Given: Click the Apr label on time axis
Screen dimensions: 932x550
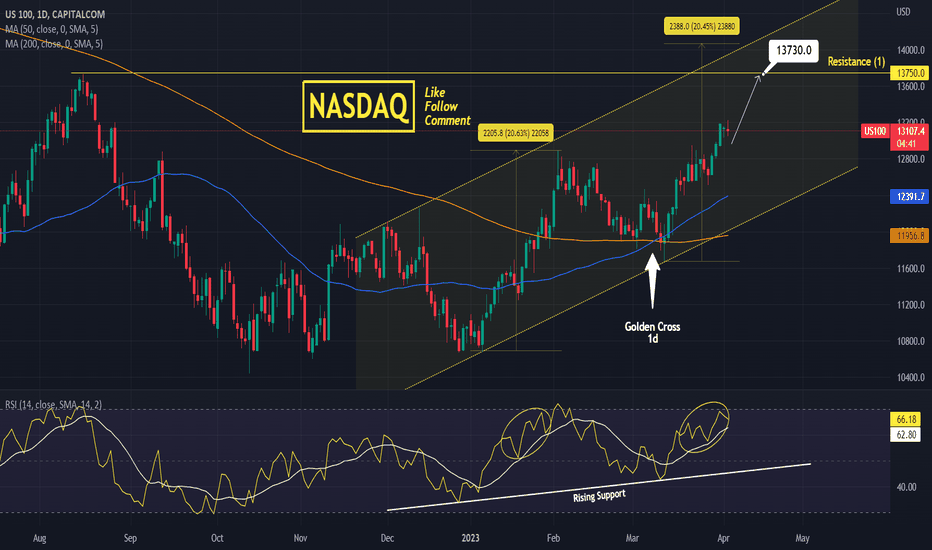Looking at the screenshot, I should click(x=723, y=538).
